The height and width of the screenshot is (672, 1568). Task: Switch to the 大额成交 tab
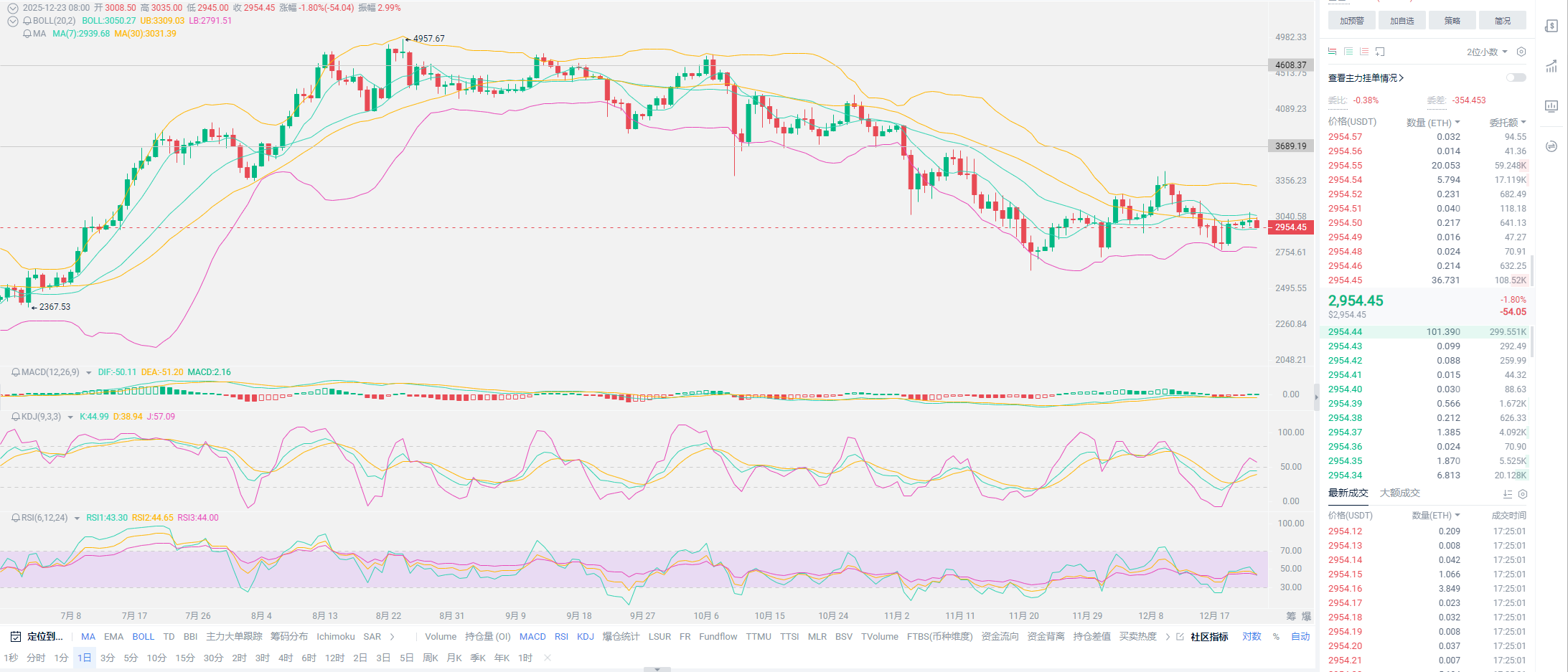click(x=1399, y=493)
